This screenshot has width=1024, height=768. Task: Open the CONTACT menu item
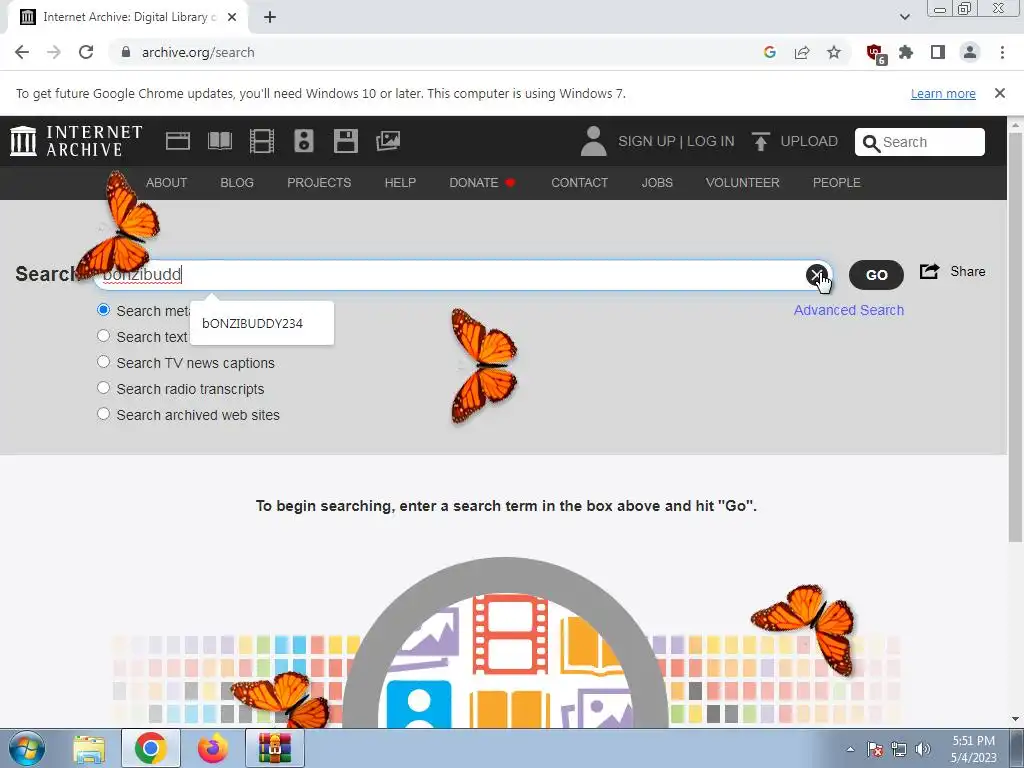pos(579,183)
